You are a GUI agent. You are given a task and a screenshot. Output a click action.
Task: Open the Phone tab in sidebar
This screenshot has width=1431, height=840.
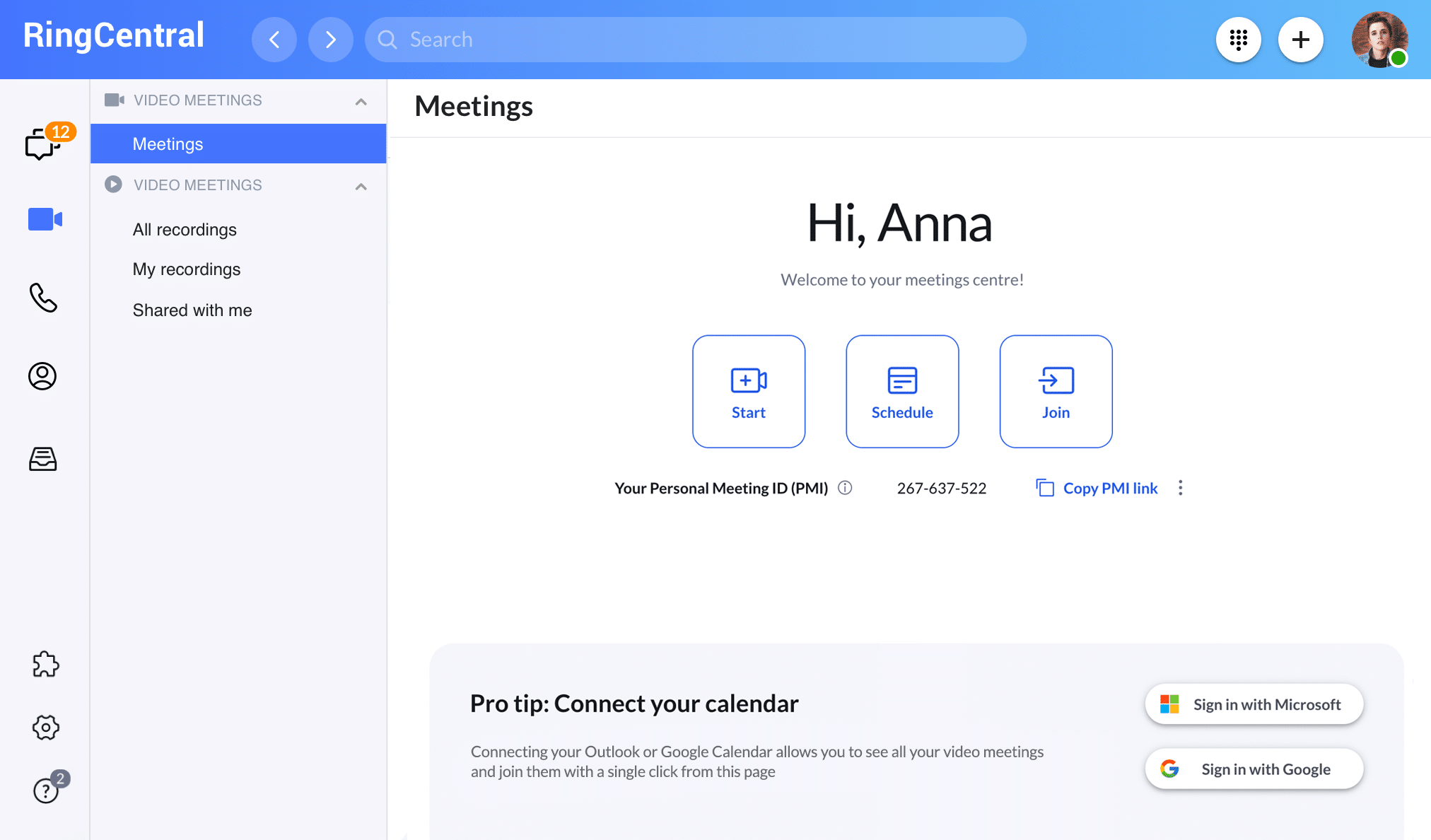[43, 298]
